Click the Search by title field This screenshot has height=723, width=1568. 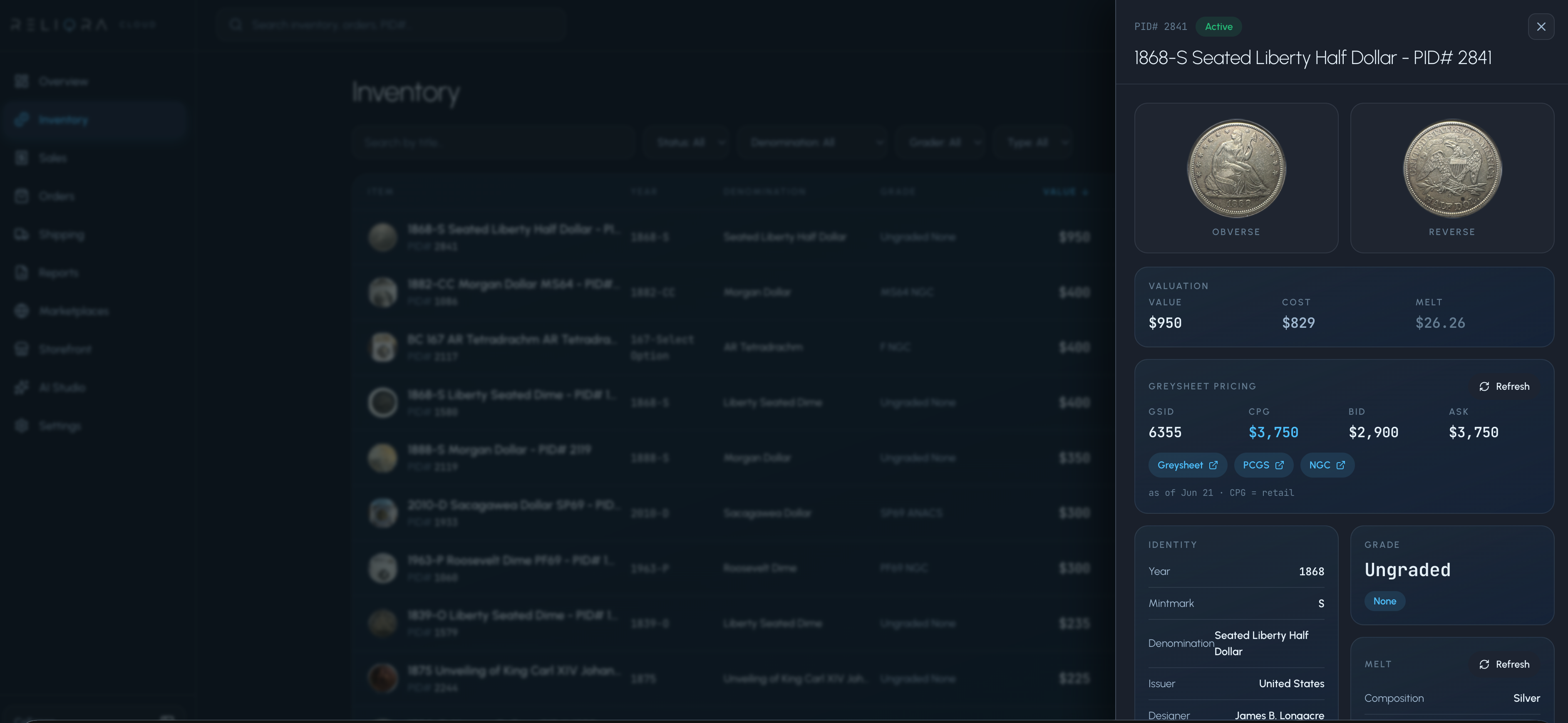pos(494,142)
